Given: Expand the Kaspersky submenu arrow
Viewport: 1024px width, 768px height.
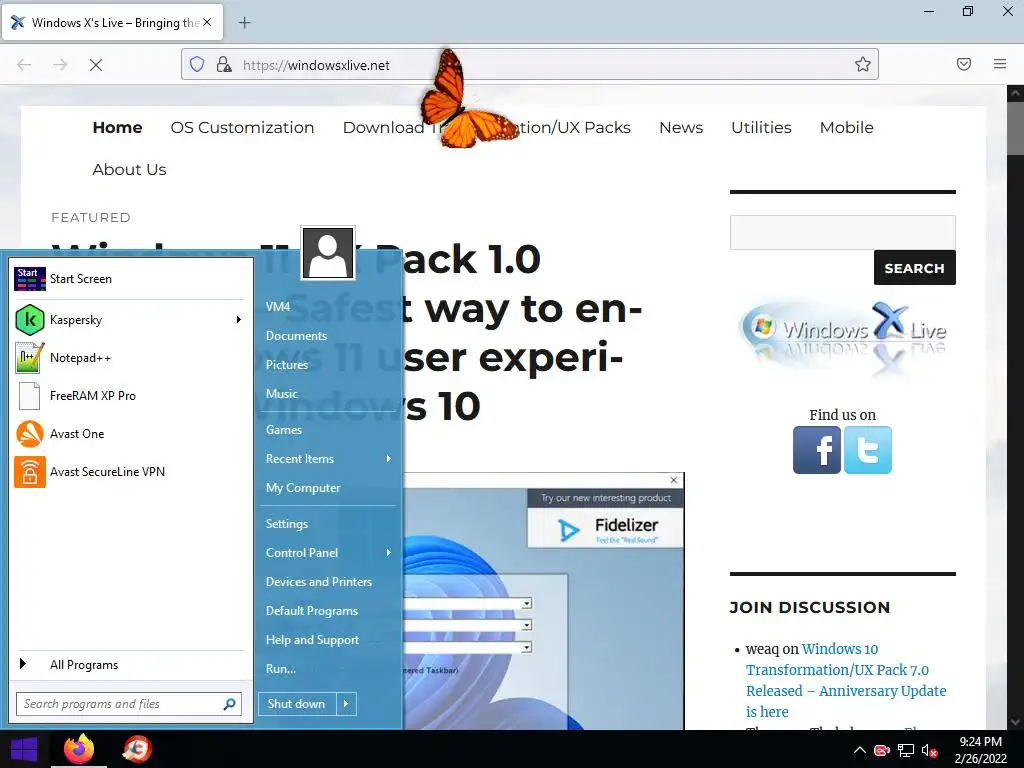Looking at the screenshot, I should (x=238, y=320).
